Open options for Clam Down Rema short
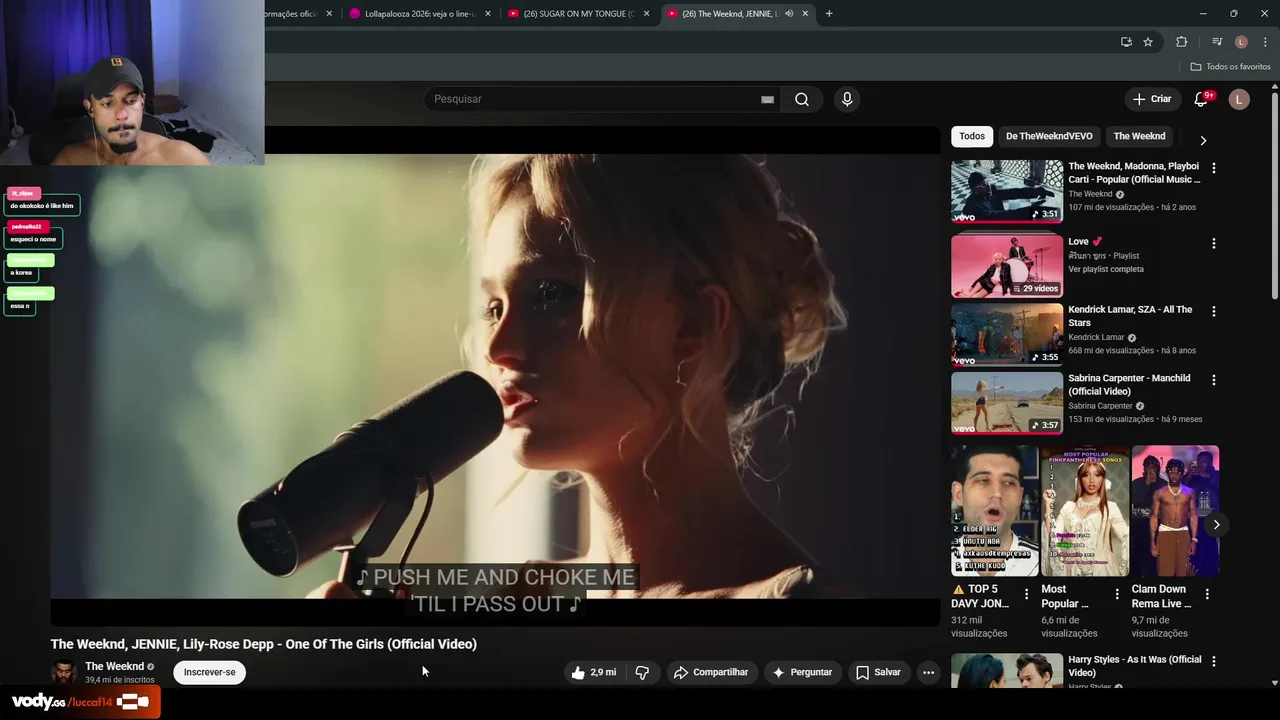The image size is (1280, 720). (1207, 594)
